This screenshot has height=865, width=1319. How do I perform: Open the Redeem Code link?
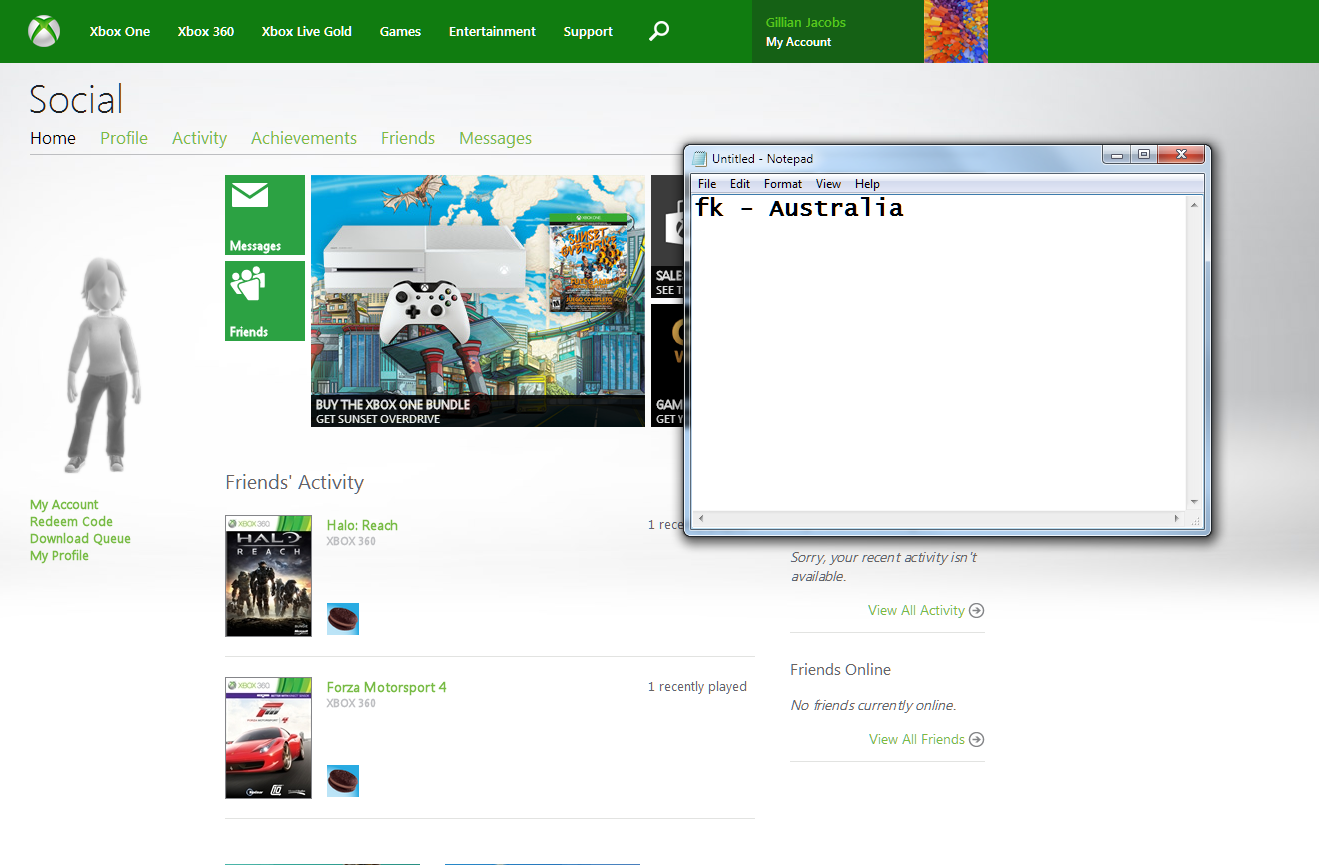(x=71, y=522)
